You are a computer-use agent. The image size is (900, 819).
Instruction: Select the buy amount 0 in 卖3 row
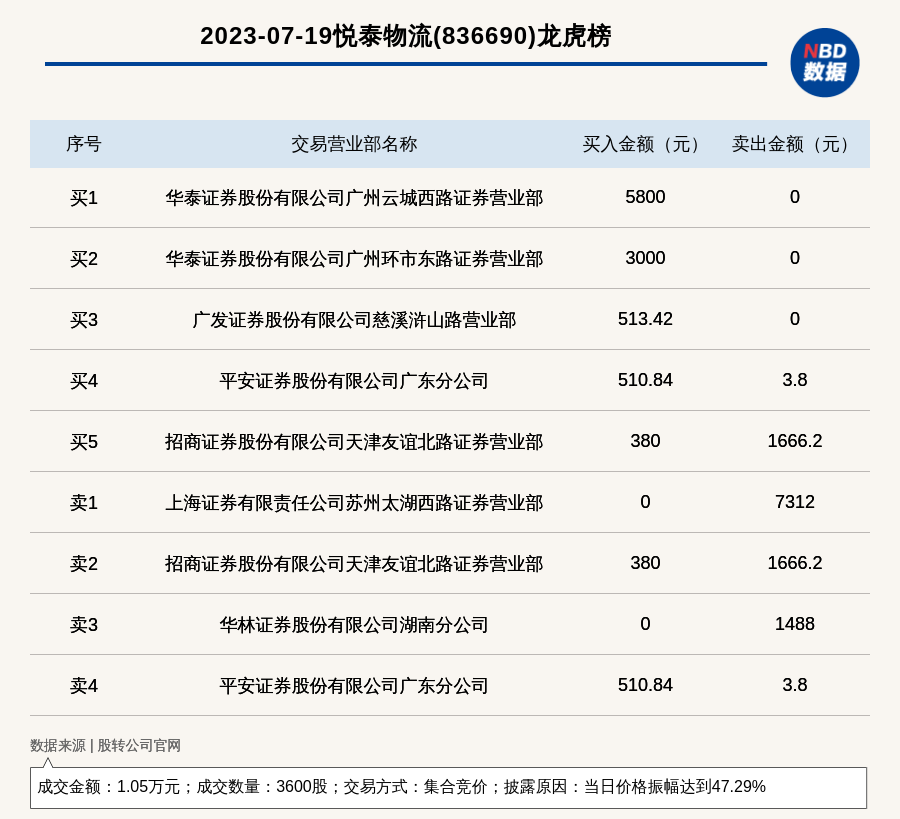pos(645,624)
